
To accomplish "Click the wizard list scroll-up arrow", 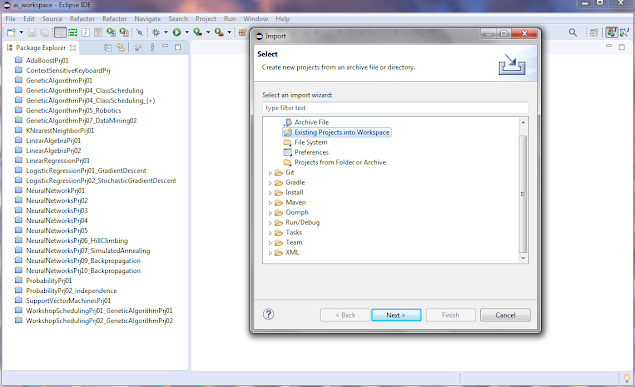I will pos(523,122).
